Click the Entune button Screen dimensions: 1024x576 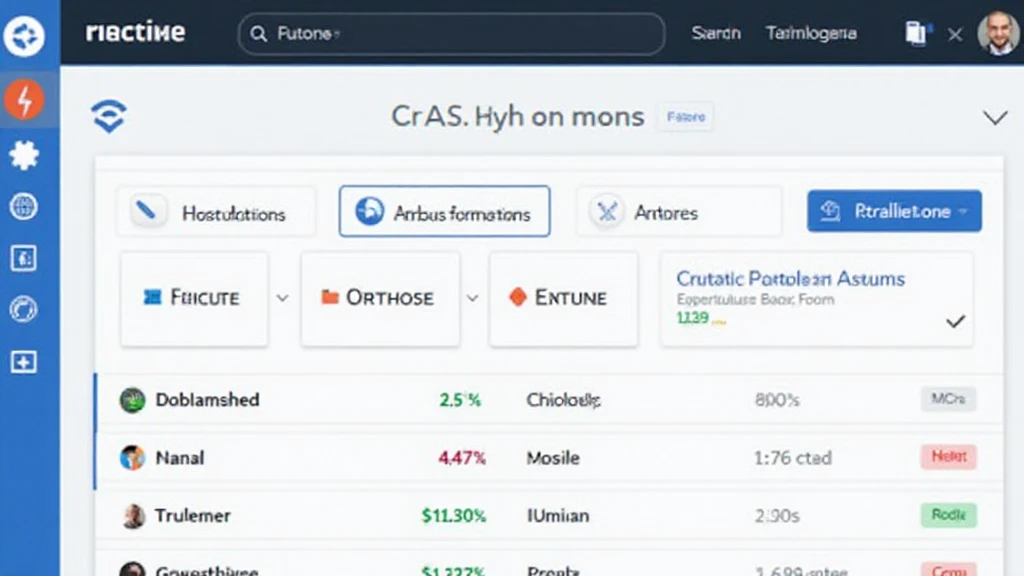click(562, 298)
